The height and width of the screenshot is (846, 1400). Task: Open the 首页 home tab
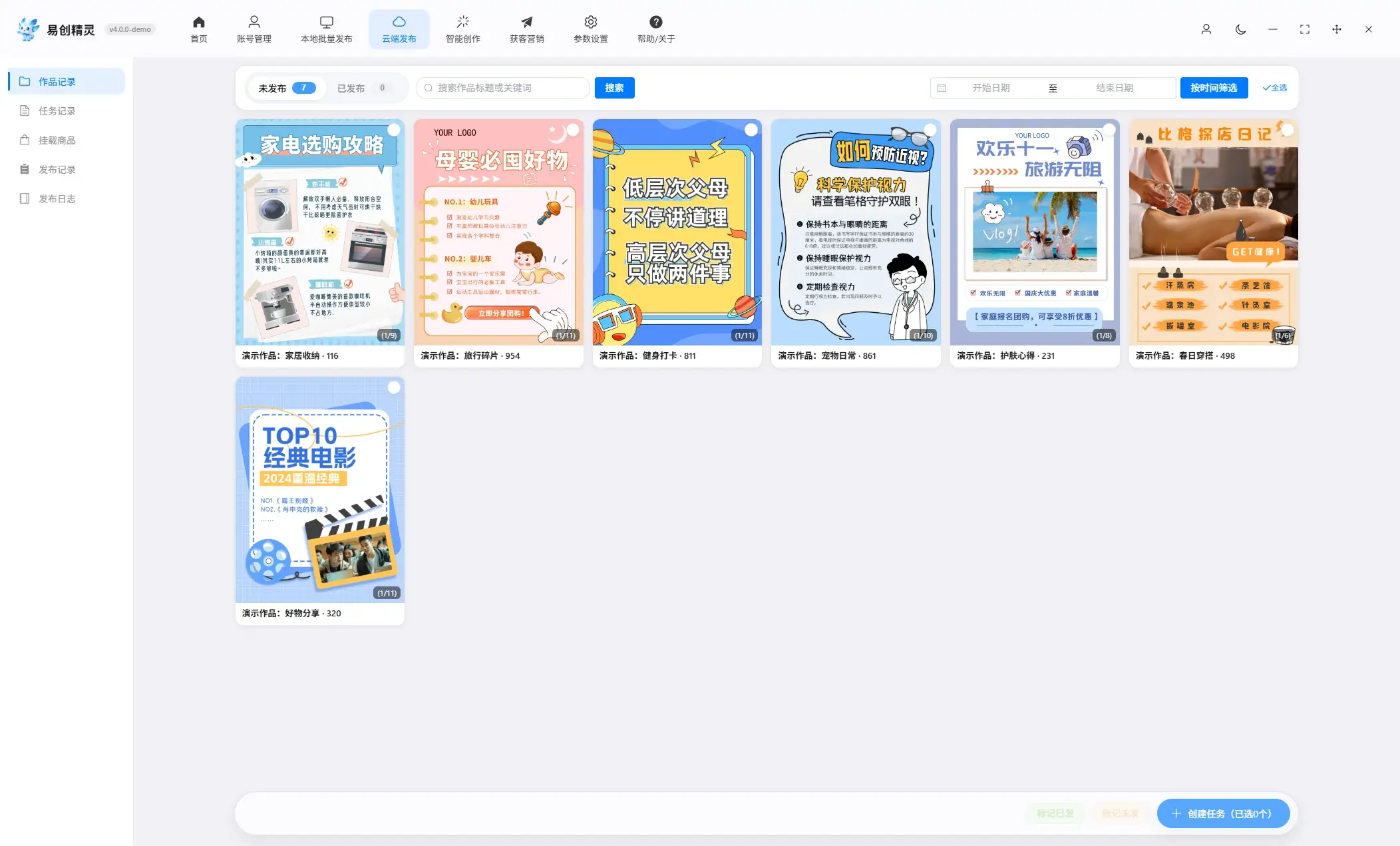[x=198, y=29]
